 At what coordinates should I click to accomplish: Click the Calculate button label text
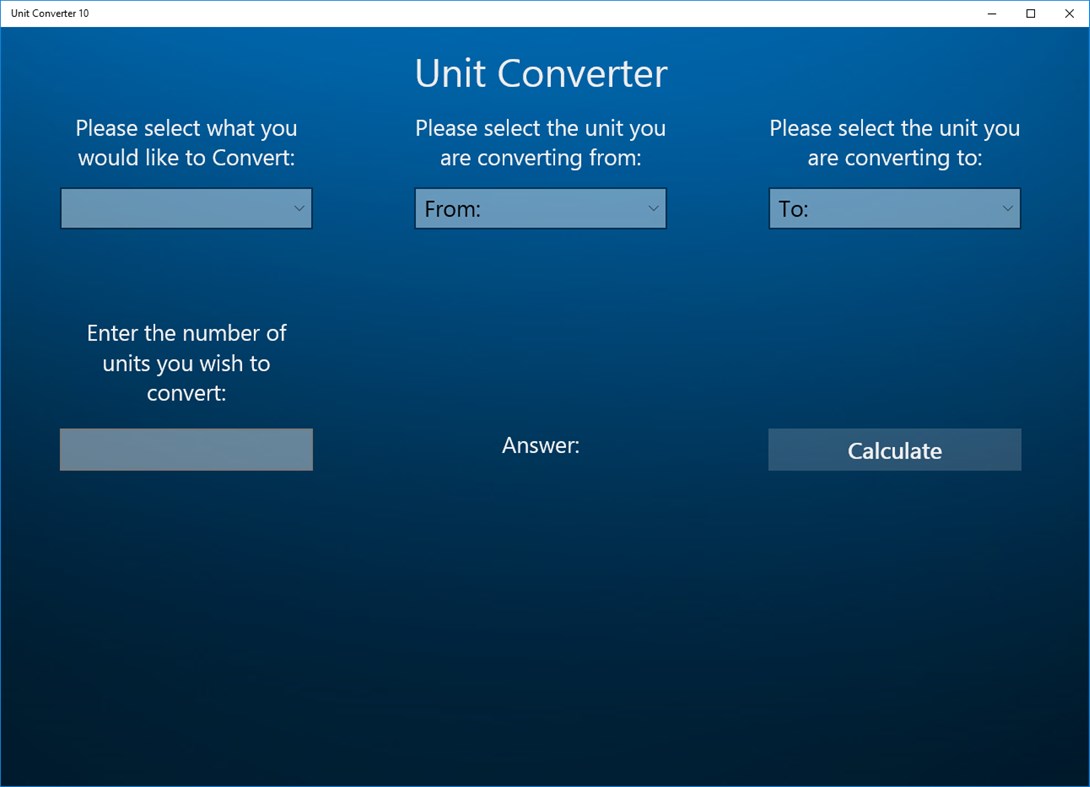click(894, 450)
